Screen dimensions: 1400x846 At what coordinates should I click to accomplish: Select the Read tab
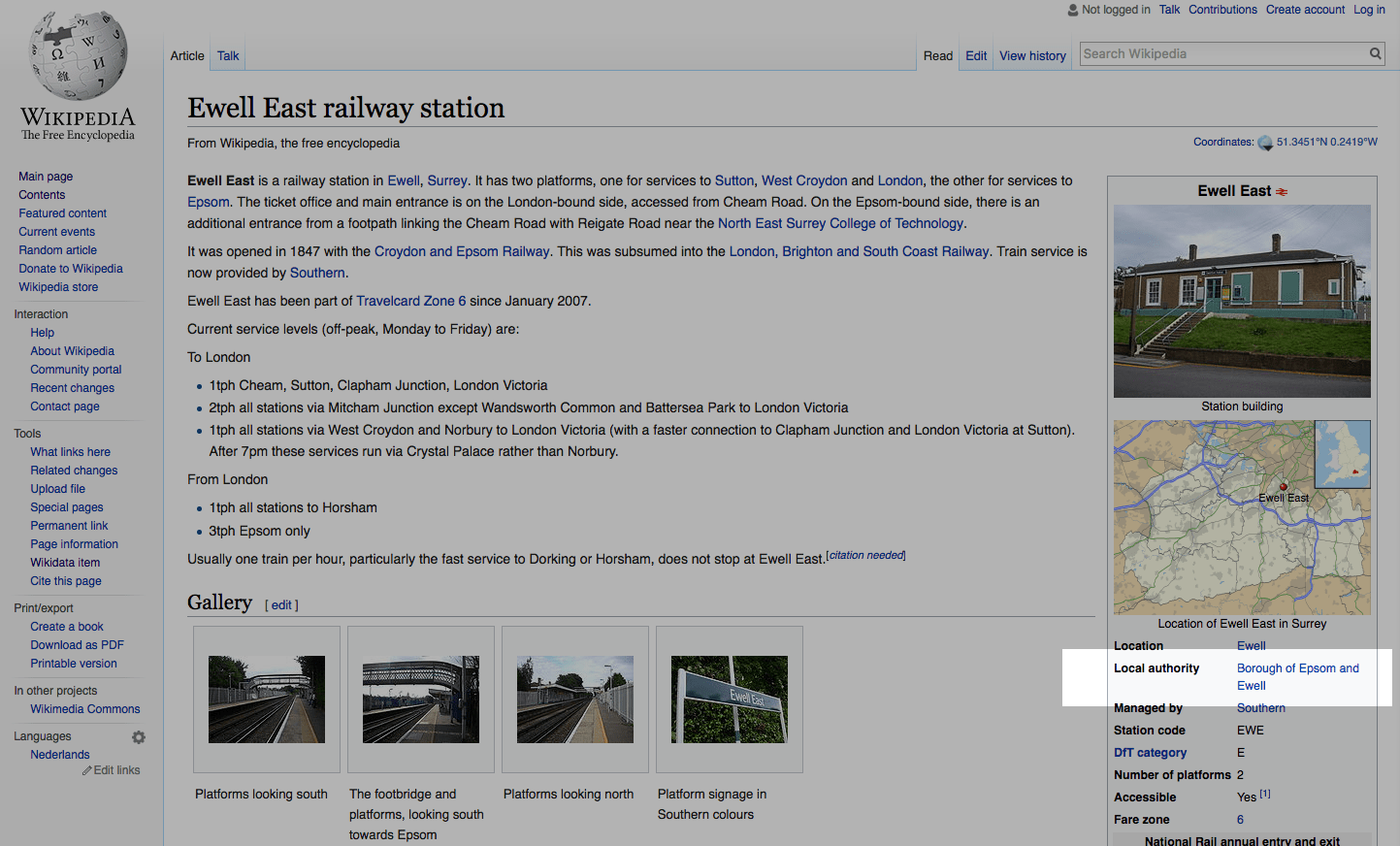click(938, 56)
